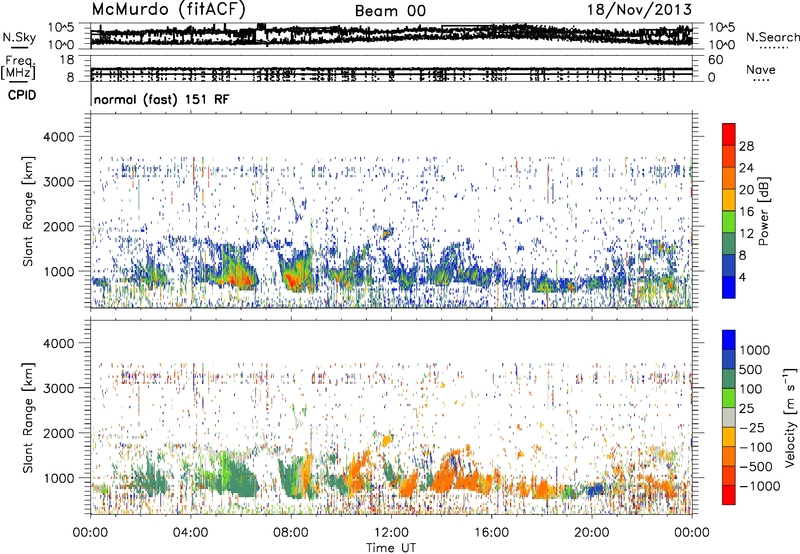The width and height of the screenshot is (800, 554).
Task: Click the 16 label on Power colorbar
Action: (x=746, y=212)
